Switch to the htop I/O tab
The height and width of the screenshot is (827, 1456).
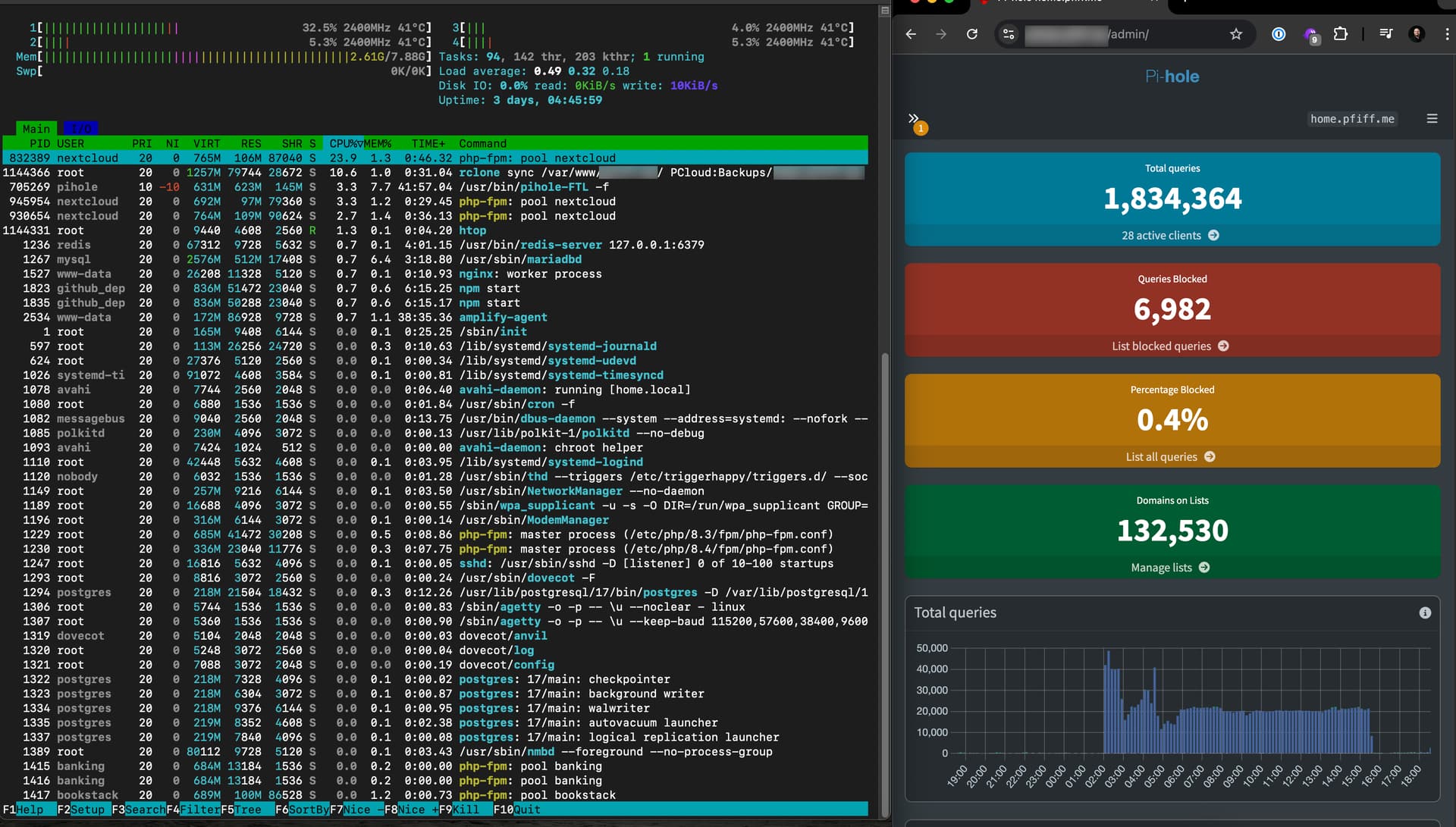81,129
